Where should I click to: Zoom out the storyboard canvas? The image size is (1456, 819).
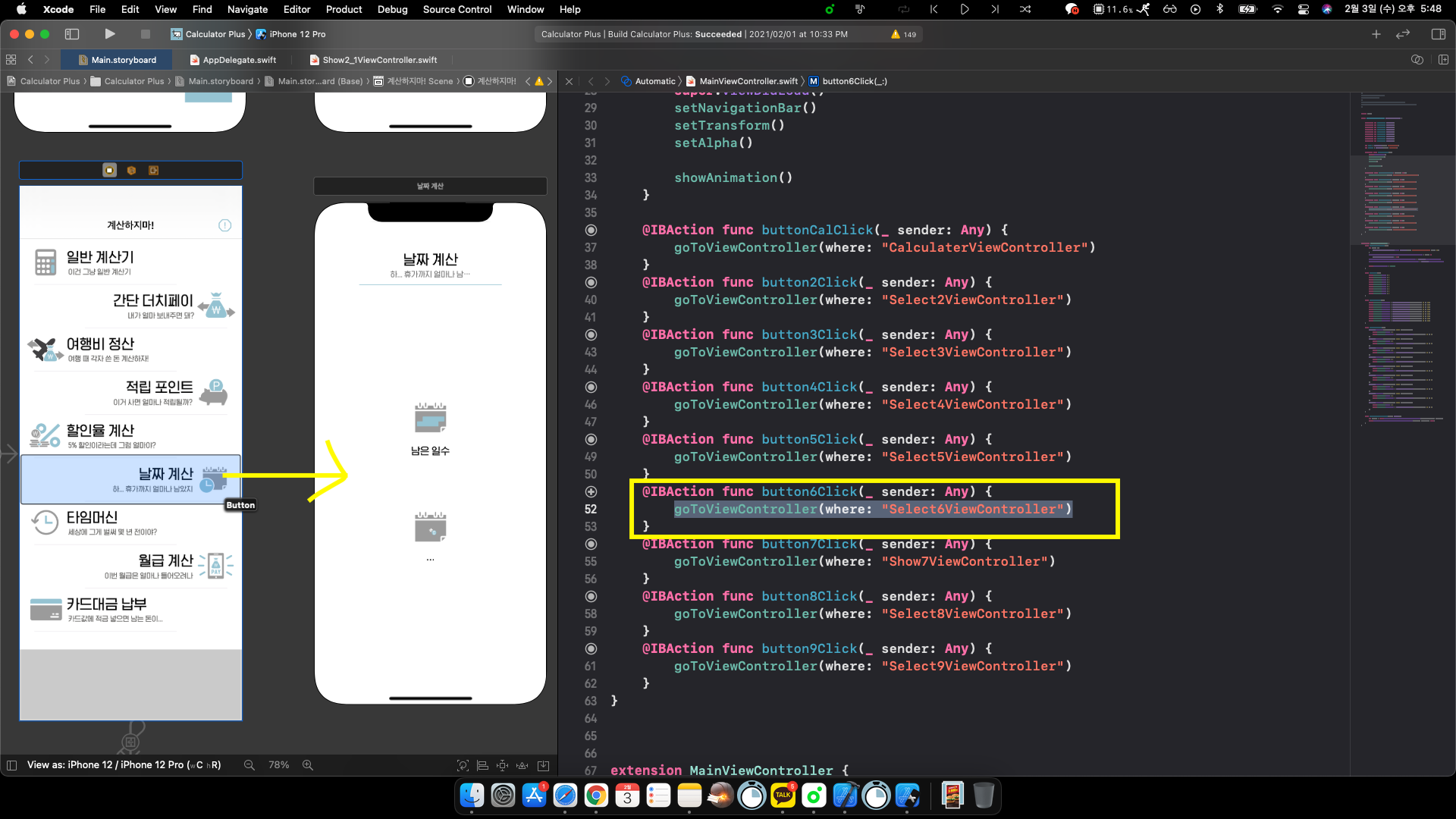coord(249,765)
